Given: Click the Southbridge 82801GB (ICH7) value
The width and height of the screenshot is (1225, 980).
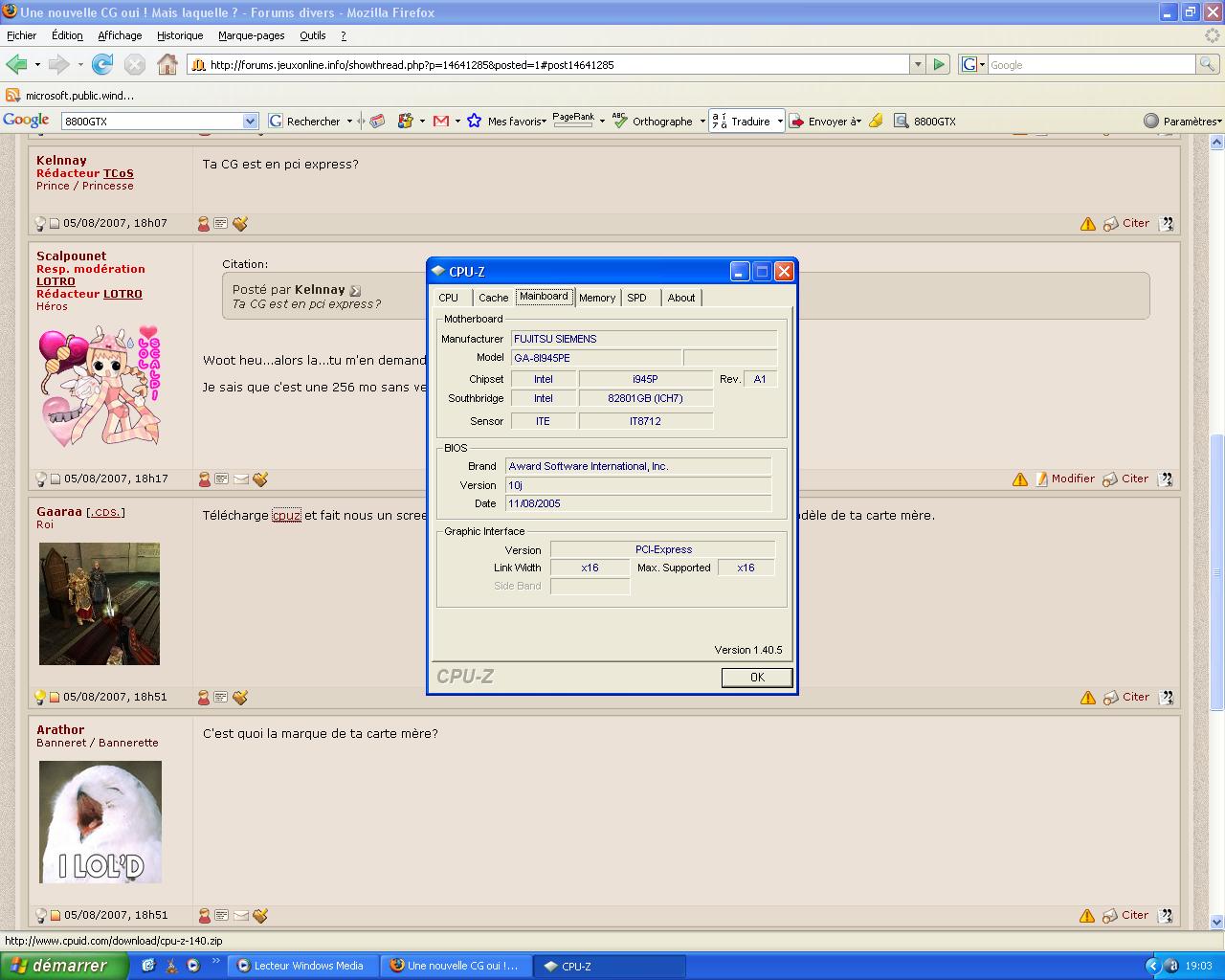Looking at the screenshot, I should [645, 398].
